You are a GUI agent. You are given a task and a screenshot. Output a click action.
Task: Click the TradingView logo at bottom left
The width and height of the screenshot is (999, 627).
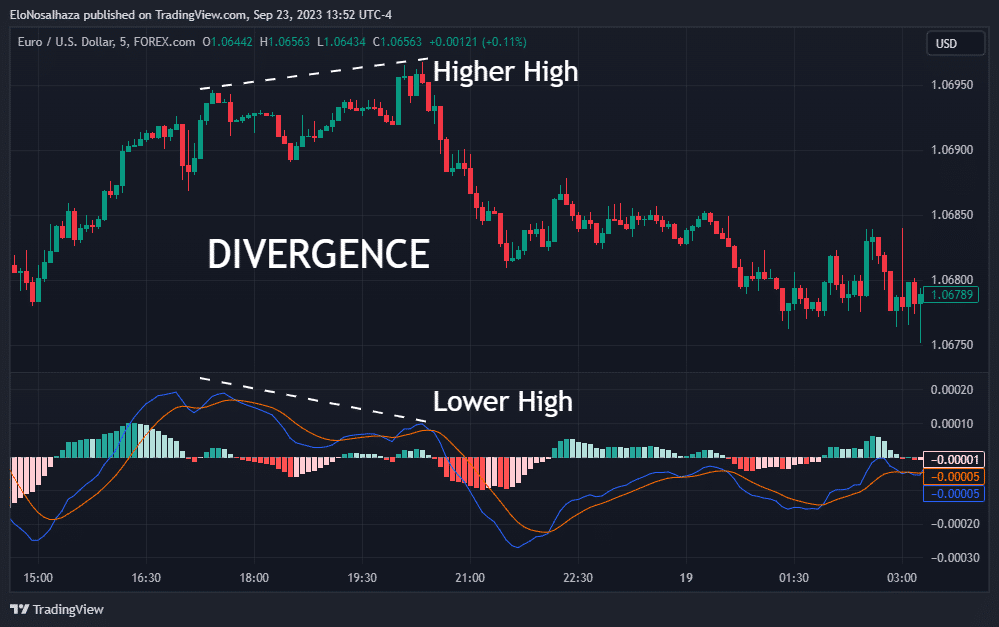(57, 610)
